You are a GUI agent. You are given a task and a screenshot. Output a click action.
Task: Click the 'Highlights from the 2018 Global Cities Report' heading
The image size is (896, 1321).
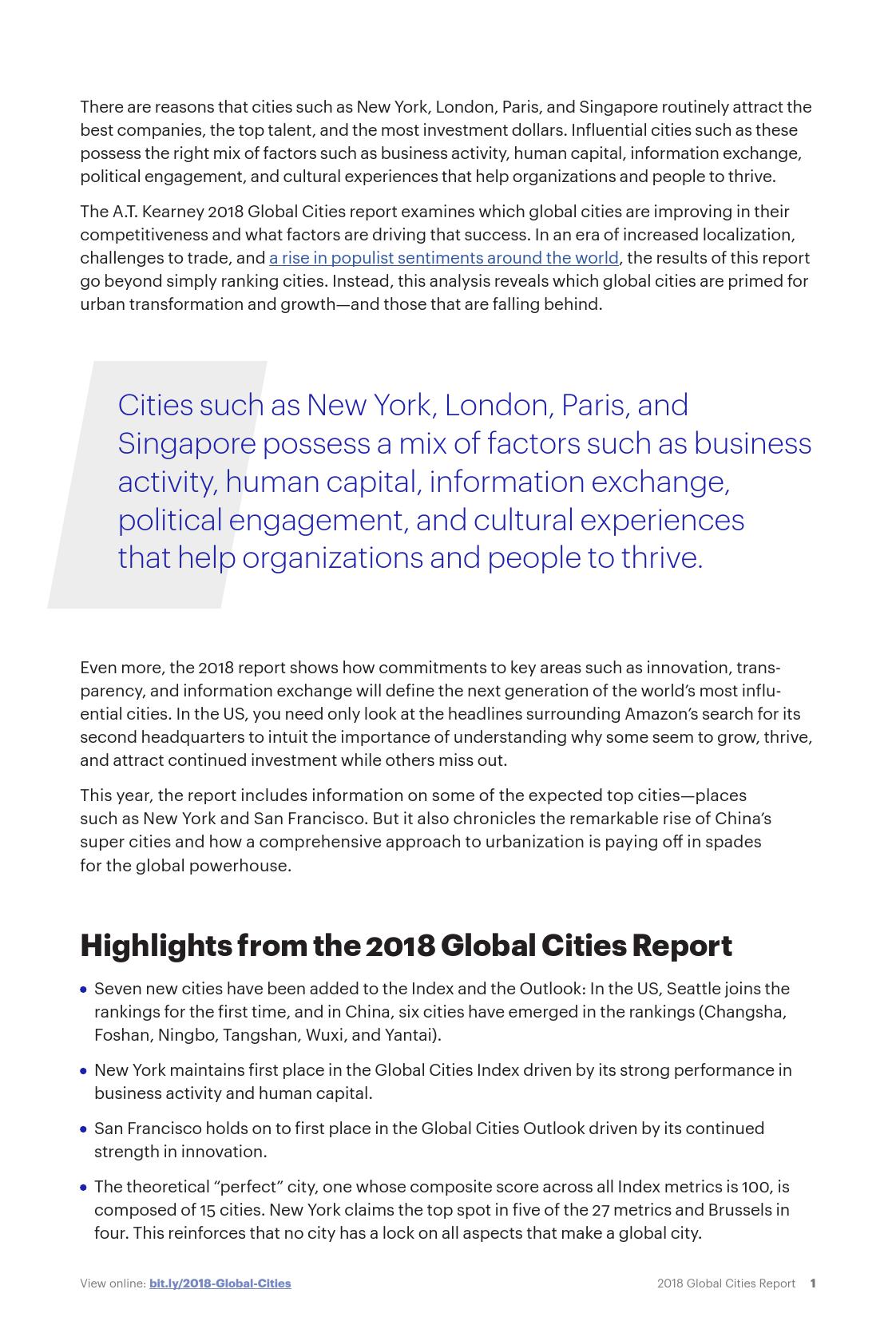pos(406,945)
